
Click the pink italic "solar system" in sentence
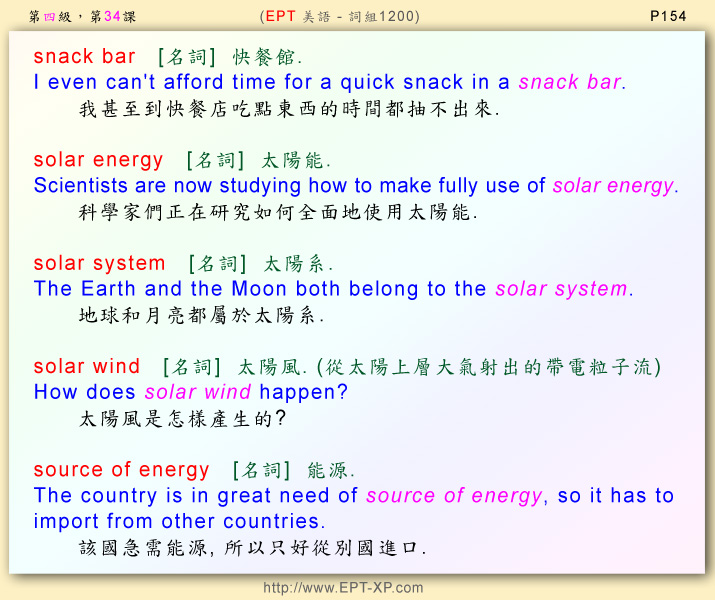pyautogui.click(x=562, y=289)
